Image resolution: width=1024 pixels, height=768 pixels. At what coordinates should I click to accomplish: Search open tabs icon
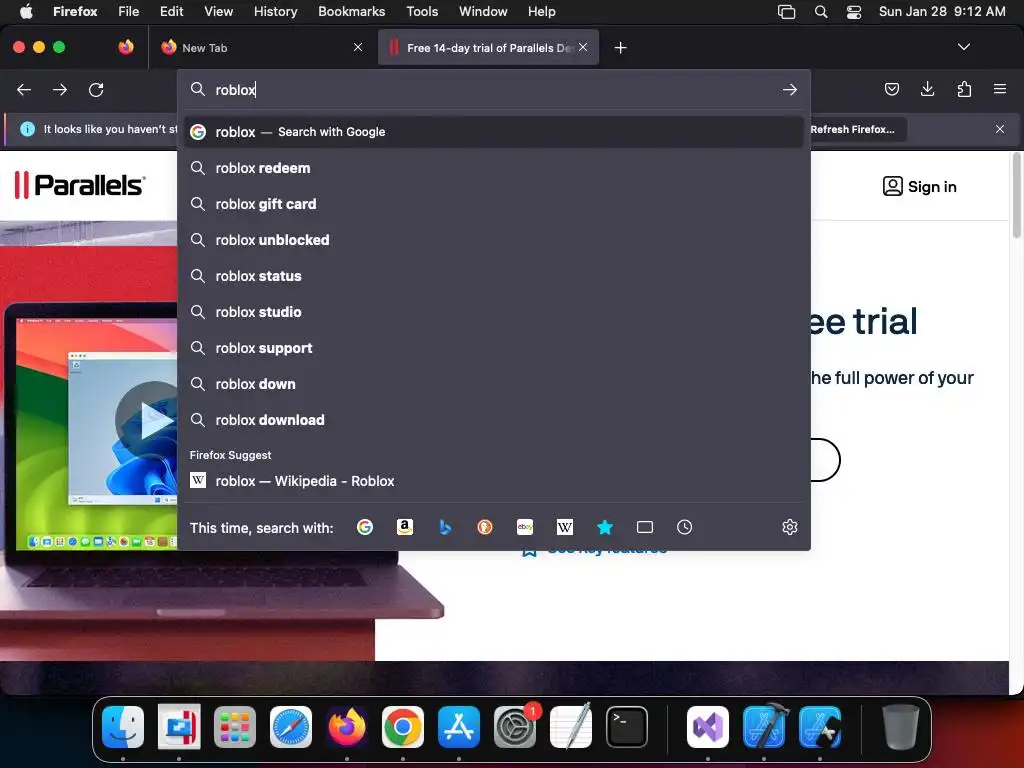pos(645,527)
